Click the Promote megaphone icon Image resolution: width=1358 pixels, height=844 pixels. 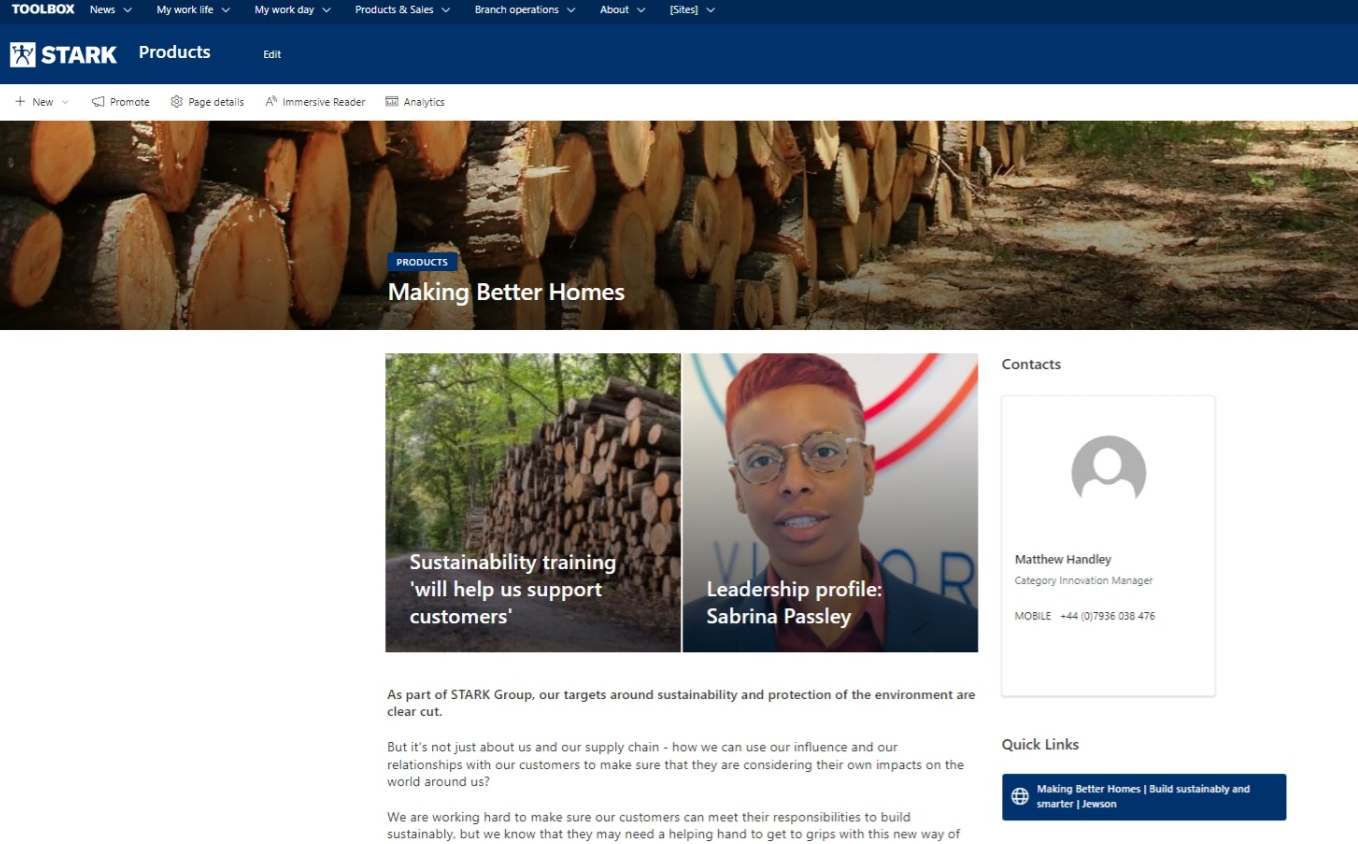pos(98,102)
